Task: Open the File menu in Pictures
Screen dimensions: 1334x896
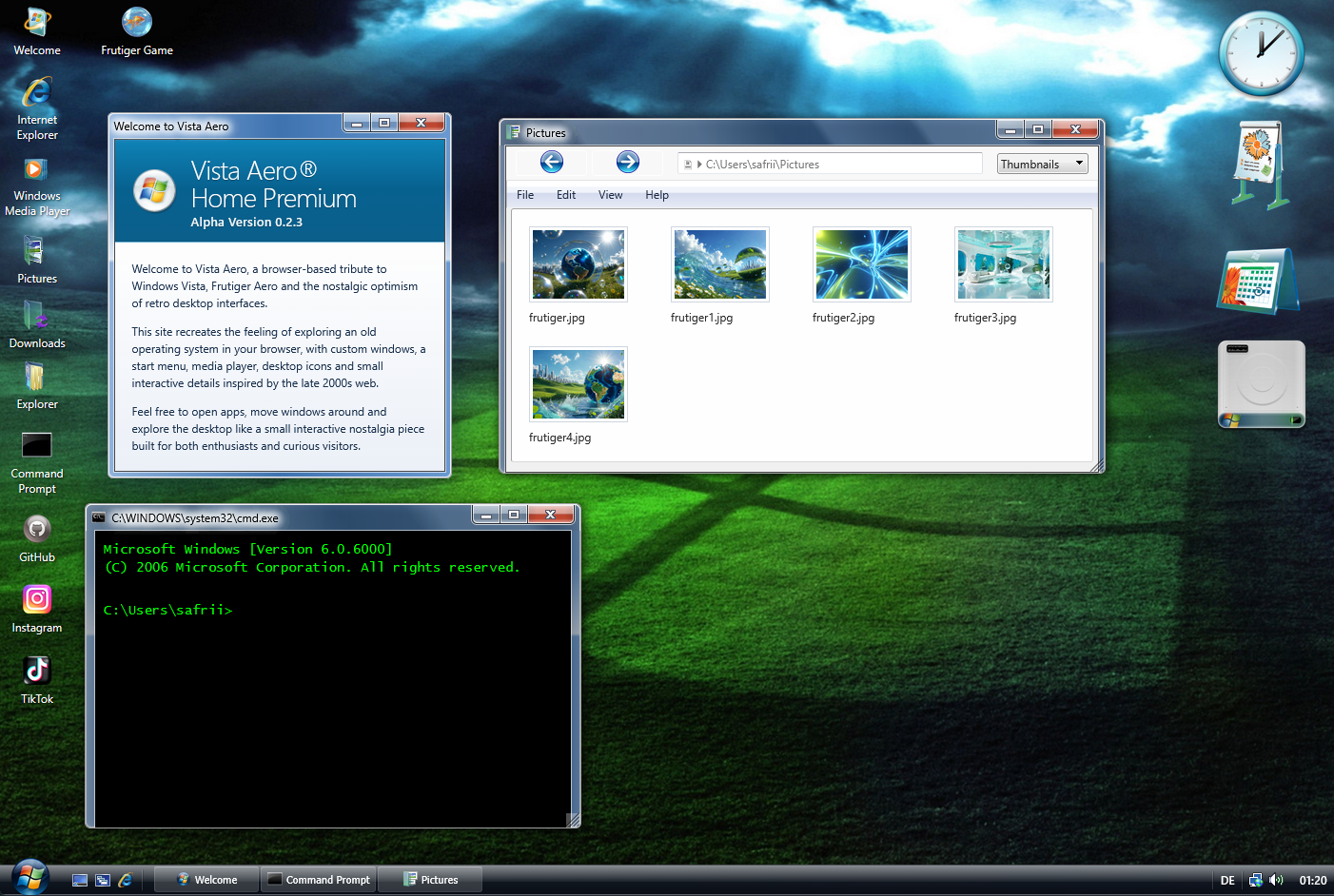Action: click(525, 195)
